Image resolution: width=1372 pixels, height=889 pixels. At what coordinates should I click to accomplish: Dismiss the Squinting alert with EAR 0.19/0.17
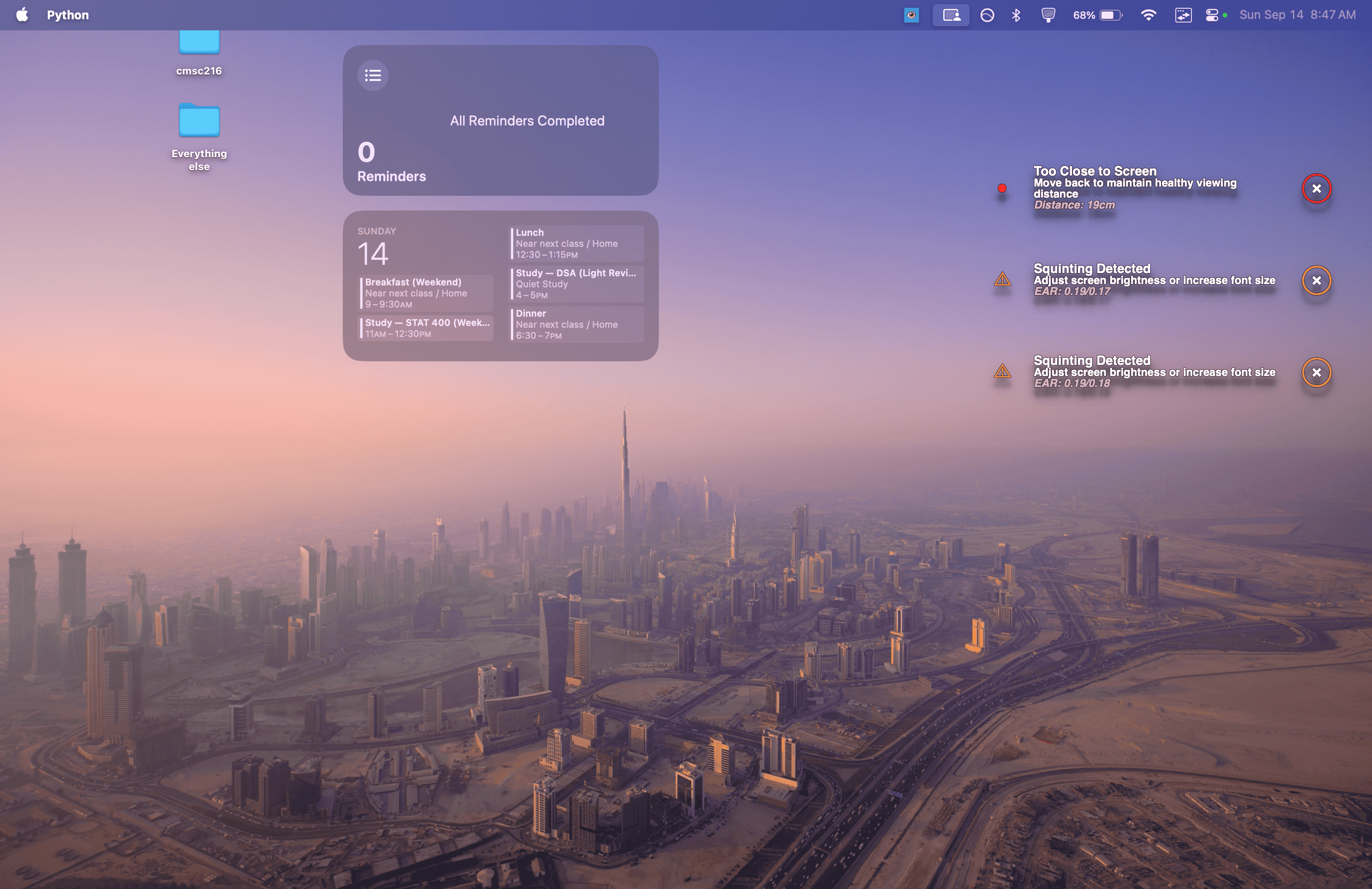pos(1316,280)
